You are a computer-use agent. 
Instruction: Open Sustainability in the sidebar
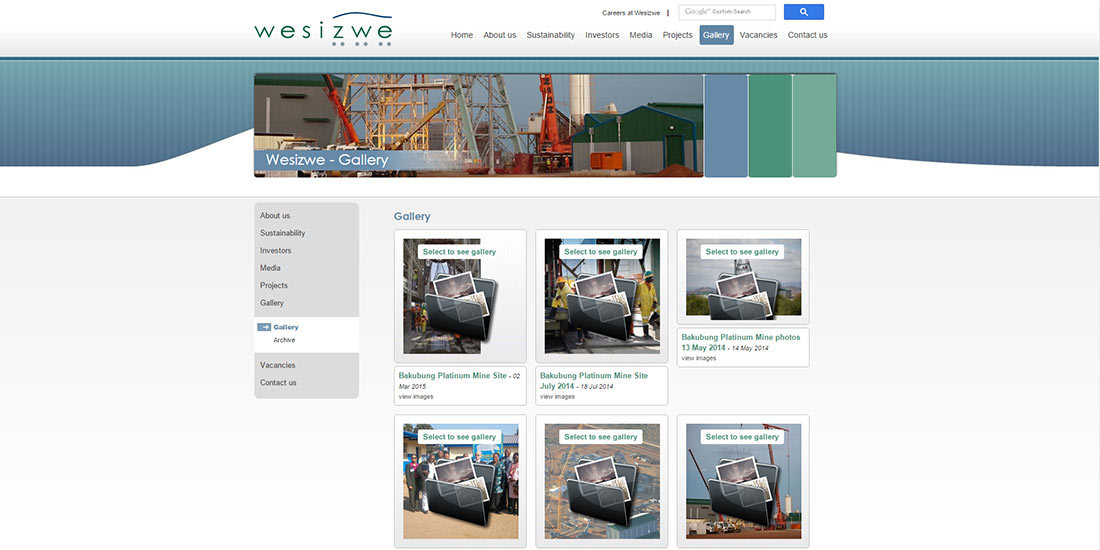[283, 233]
